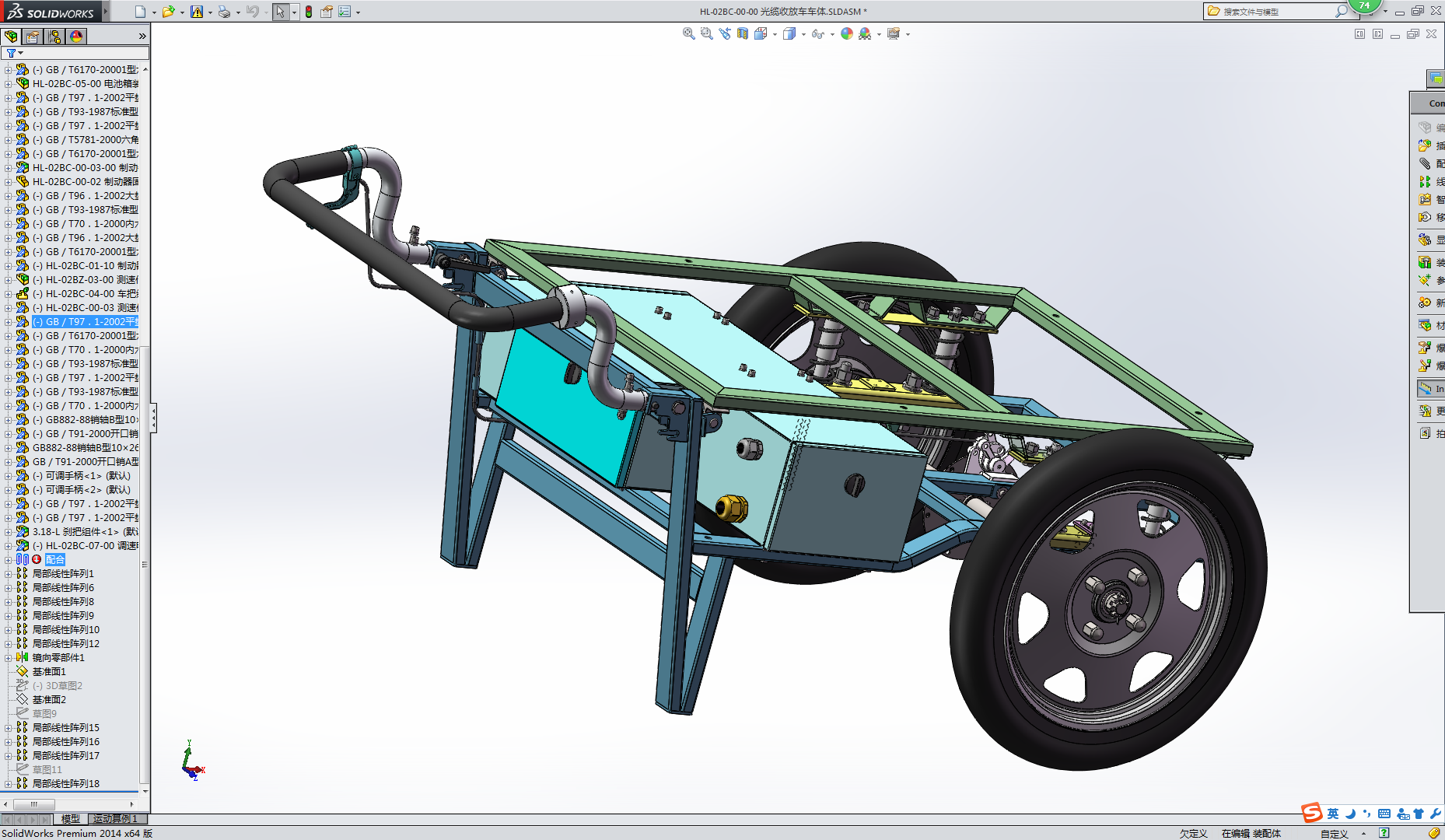
Task: Switch to the 运动算例1 tab
Action: coord(115,819)
